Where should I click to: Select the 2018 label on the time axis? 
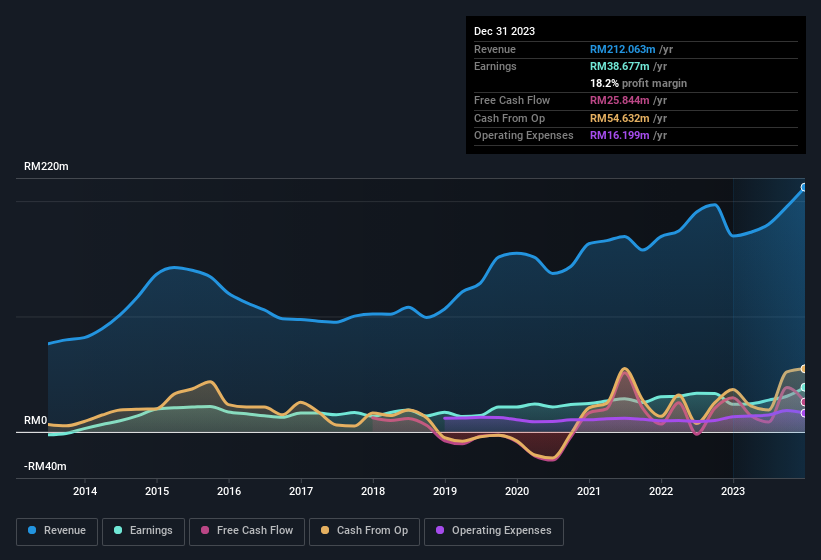pos(373,491)
